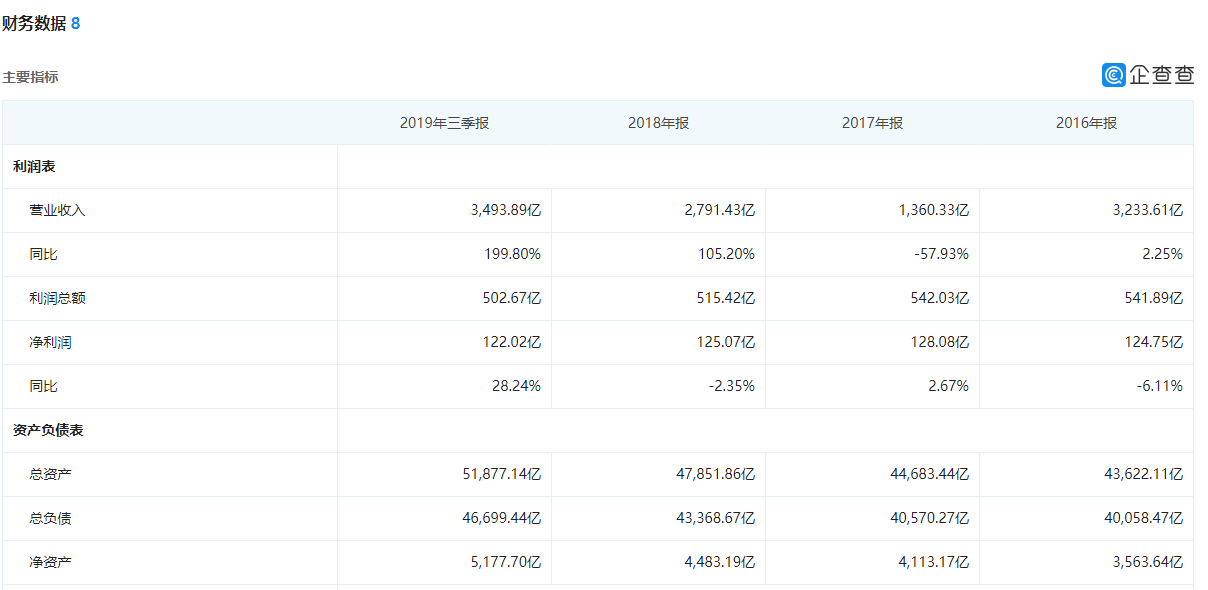Select the 营业收入 row label
Image resolution: width=1208 pixels, height=590 pixels.
(57, 210)
